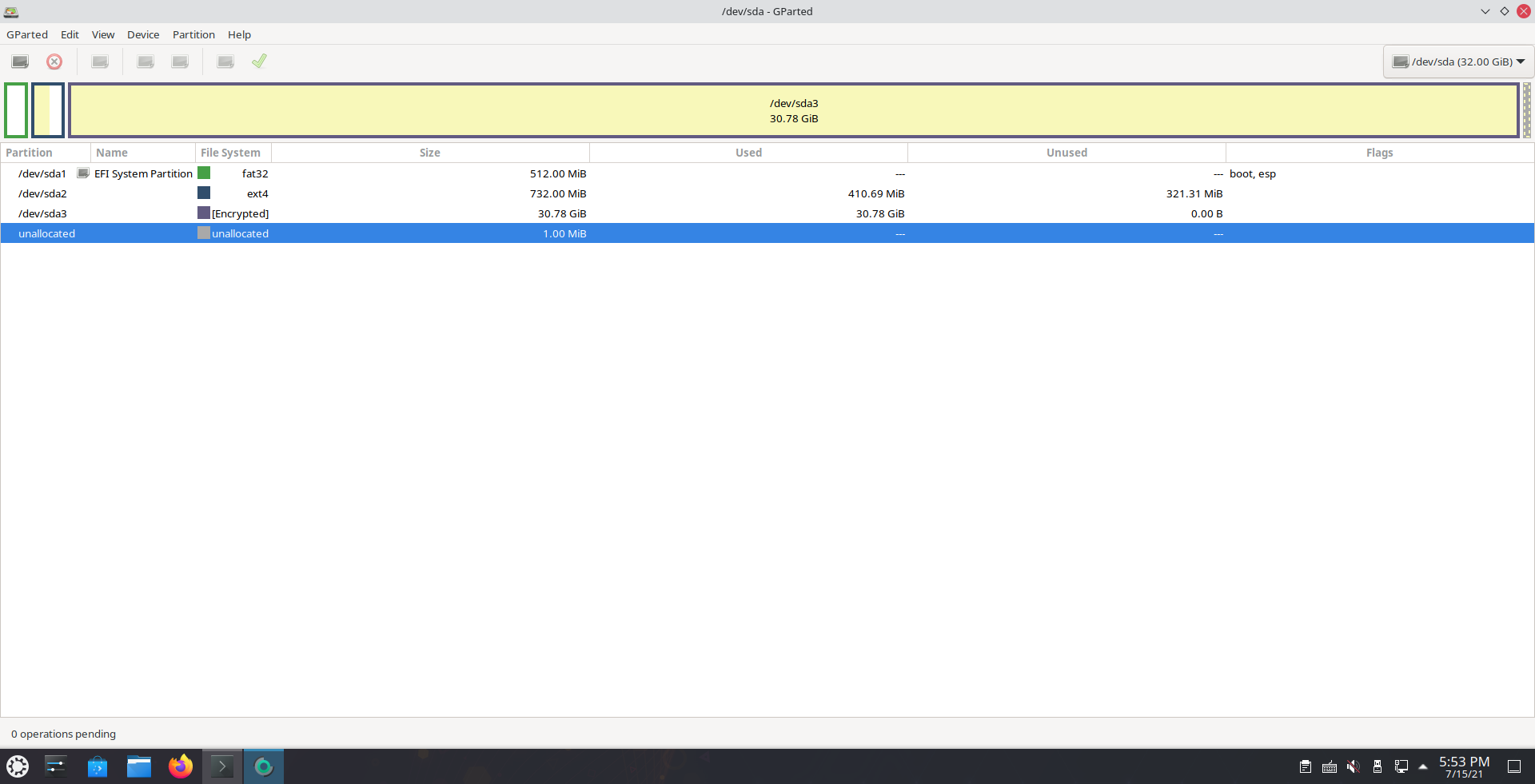Click the dark blue ext4 color swatch
This screenshot has width=1535, height=784.
pyautogui.click(x=204, y=193)
